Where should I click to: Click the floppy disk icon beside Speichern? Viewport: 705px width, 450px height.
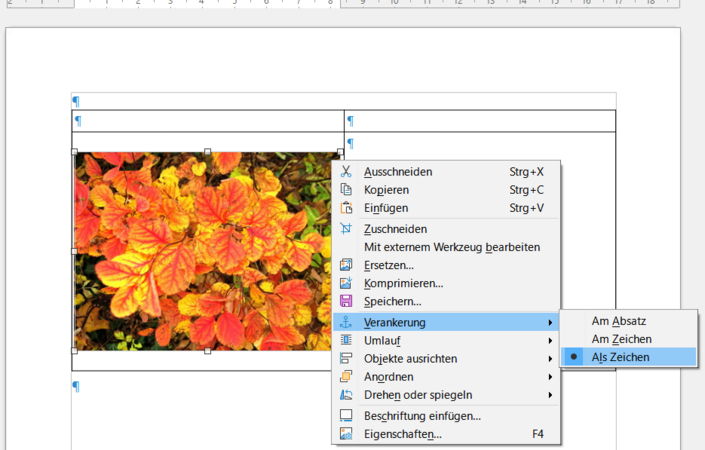[346, 301]
